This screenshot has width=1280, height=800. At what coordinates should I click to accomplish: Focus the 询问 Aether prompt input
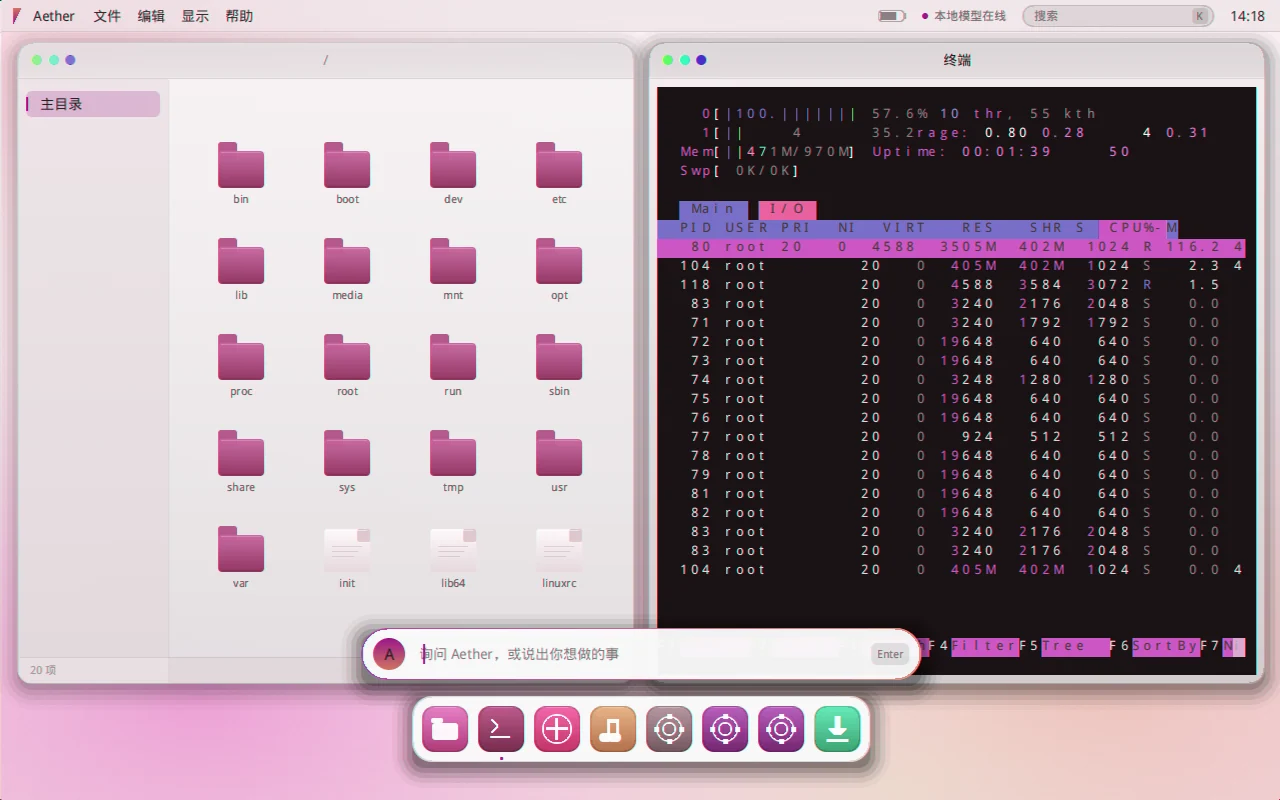coord(640,654)
